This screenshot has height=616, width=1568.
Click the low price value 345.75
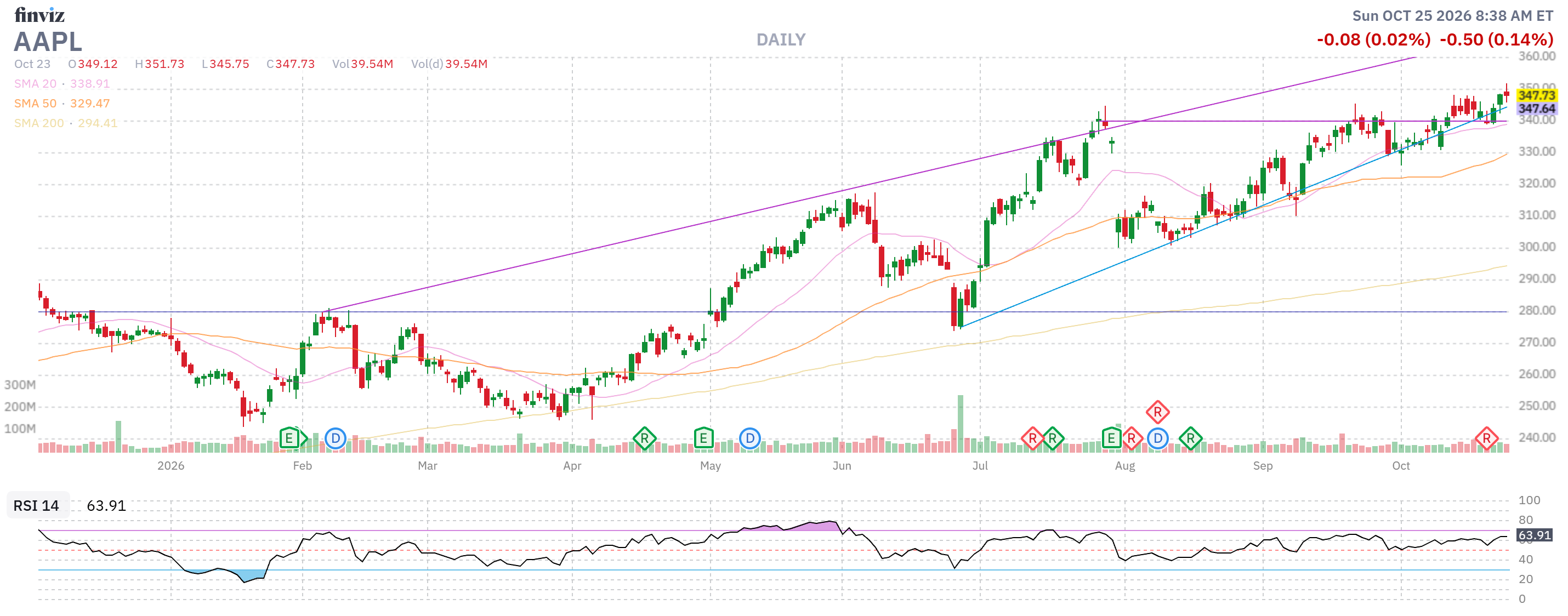[x=230, y=64]
